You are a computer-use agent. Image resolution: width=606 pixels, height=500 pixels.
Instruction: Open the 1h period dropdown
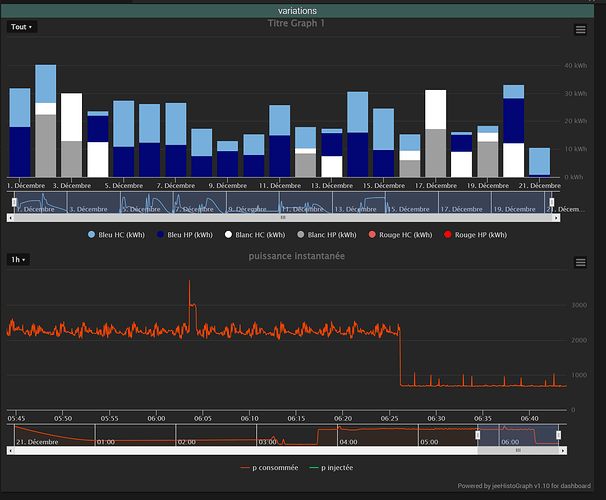tap(19, 259)
